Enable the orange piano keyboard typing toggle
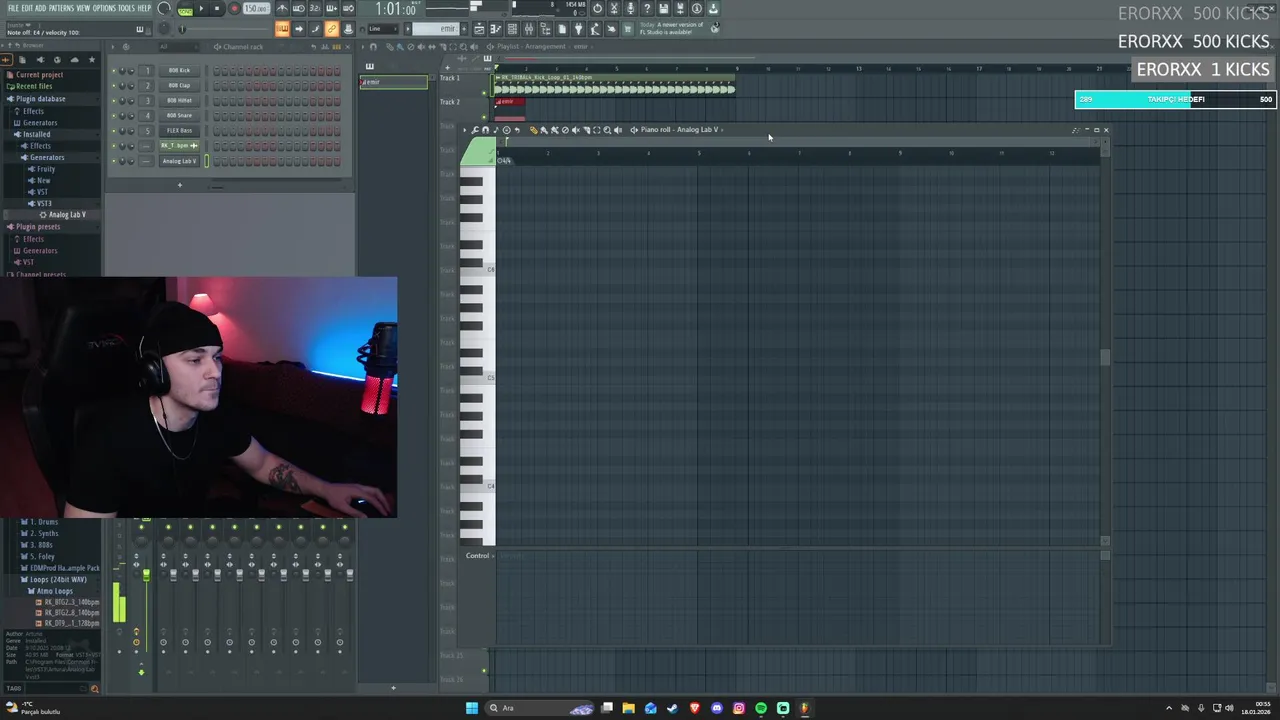 coord(282,29)
